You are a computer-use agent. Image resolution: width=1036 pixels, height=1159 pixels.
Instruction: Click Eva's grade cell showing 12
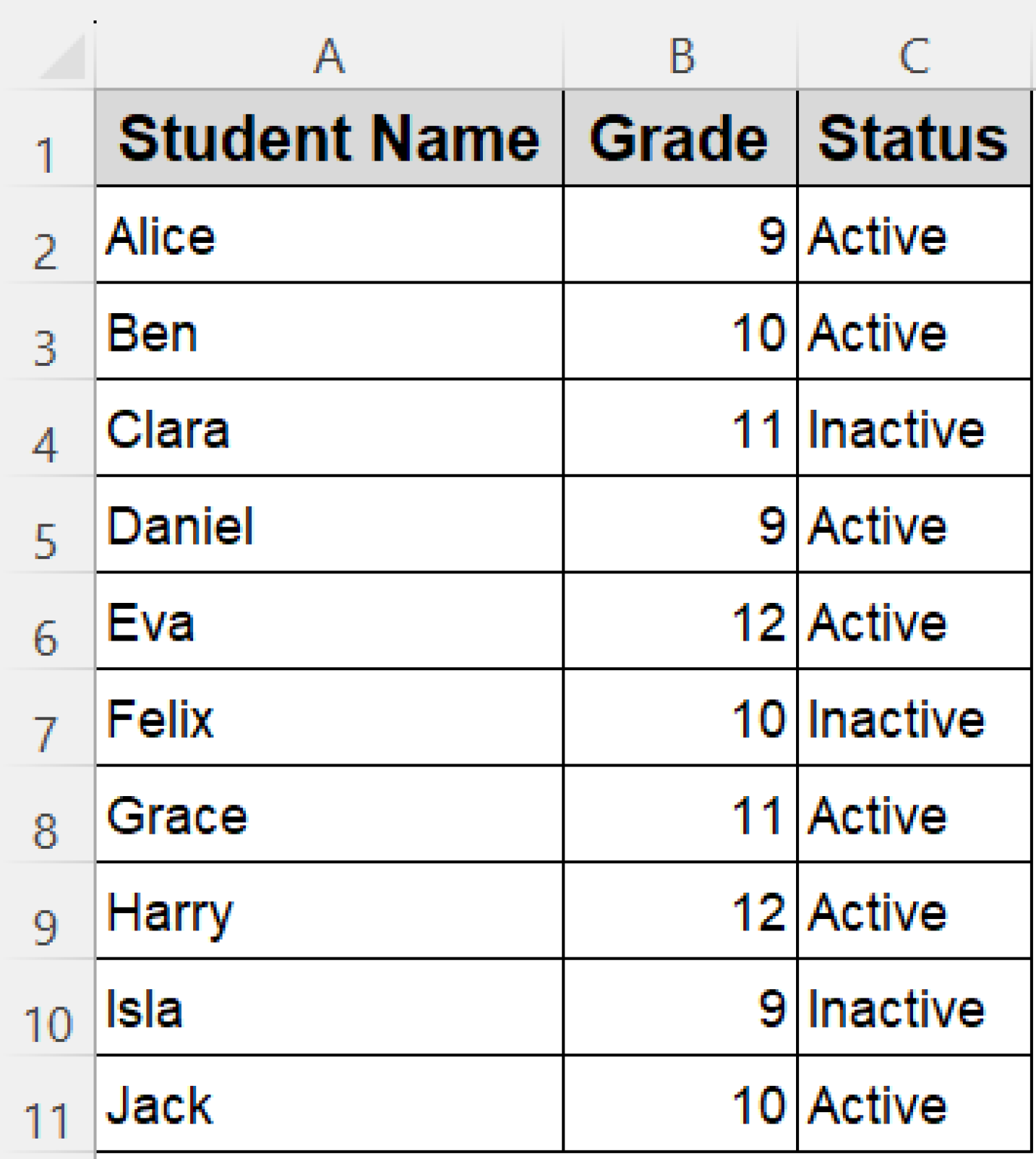681,623
